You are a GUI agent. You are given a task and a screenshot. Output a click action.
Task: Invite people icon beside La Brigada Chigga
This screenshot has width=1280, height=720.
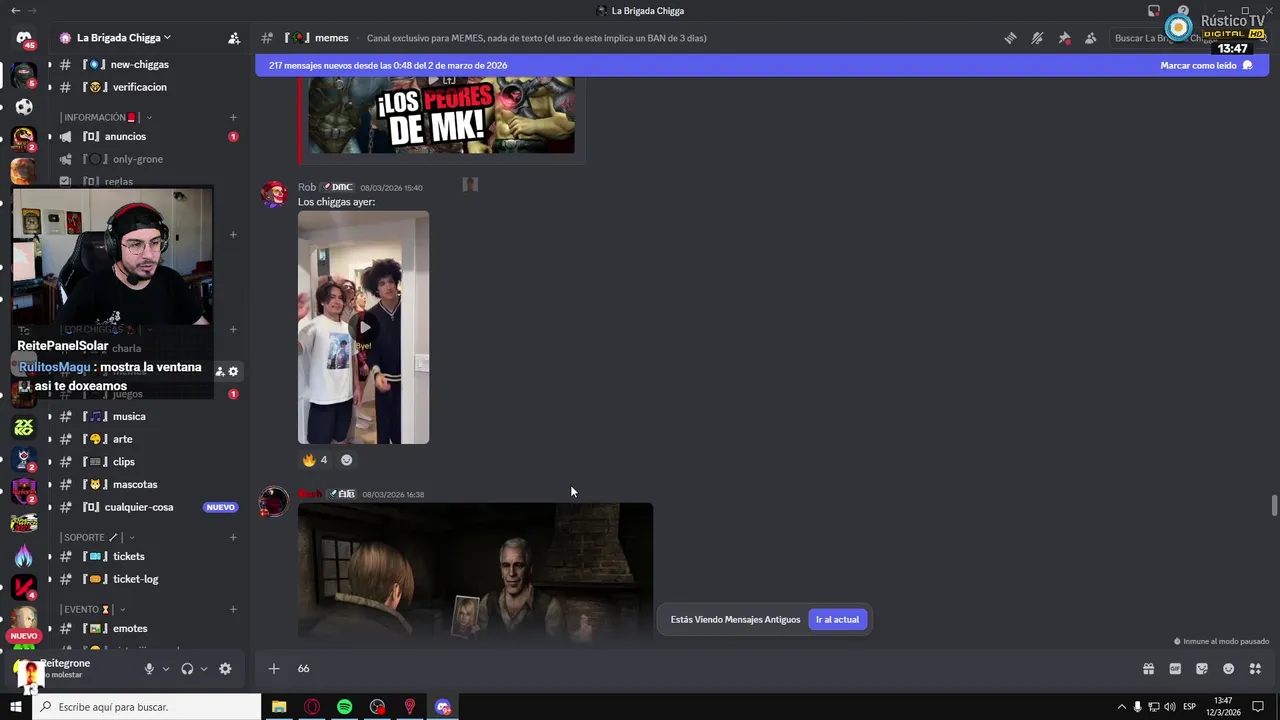tap(234, 38)
